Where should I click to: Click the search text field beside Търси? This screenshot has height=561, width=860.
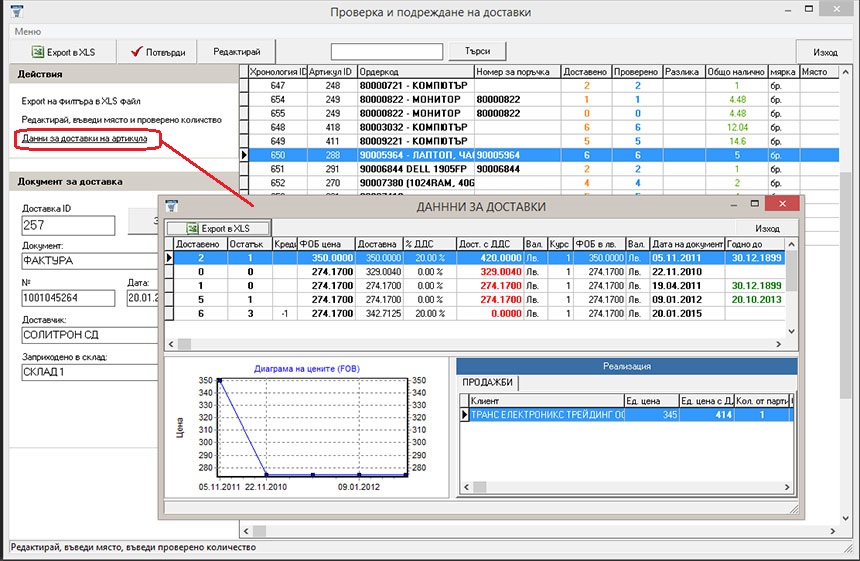(387, 52)
